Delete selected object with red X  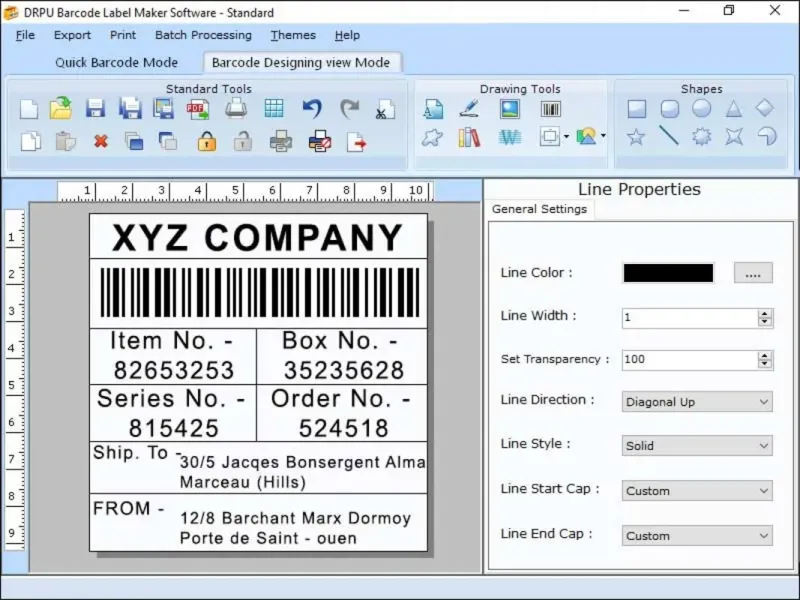(101, 141)
